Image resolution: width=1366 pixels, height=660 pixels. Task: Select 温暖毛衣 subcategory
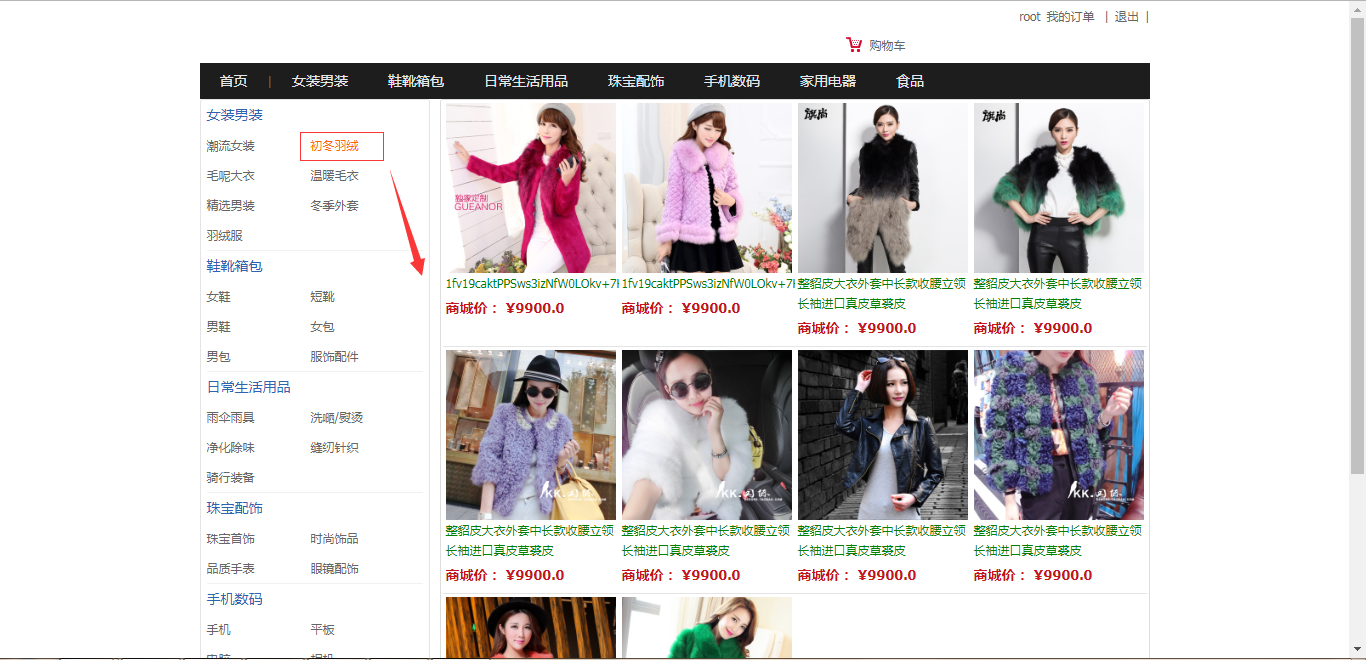pyautogui.click(x=334, y=176)
